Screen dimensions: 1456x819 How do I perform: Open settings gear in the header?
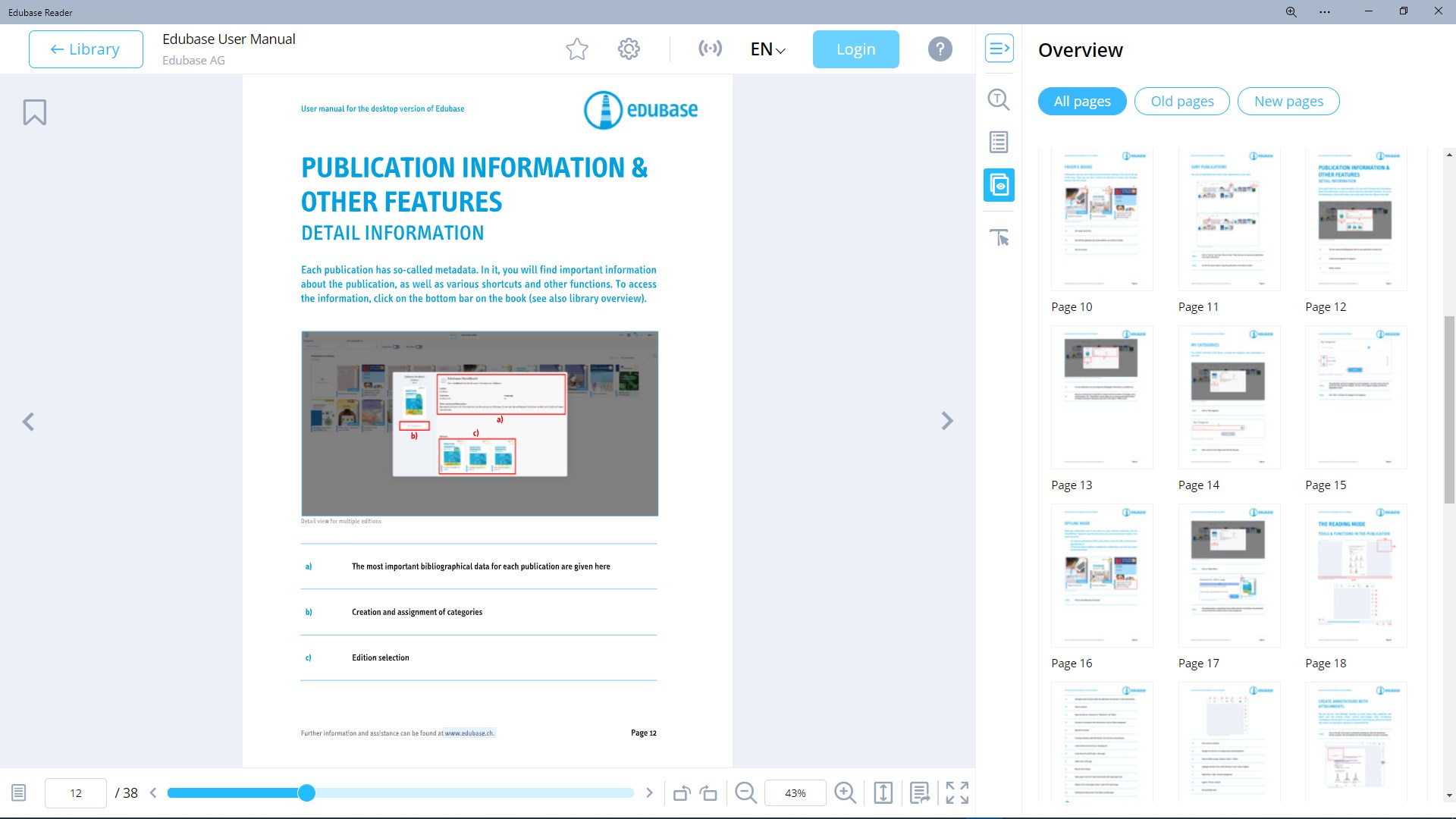pos(629,49)
